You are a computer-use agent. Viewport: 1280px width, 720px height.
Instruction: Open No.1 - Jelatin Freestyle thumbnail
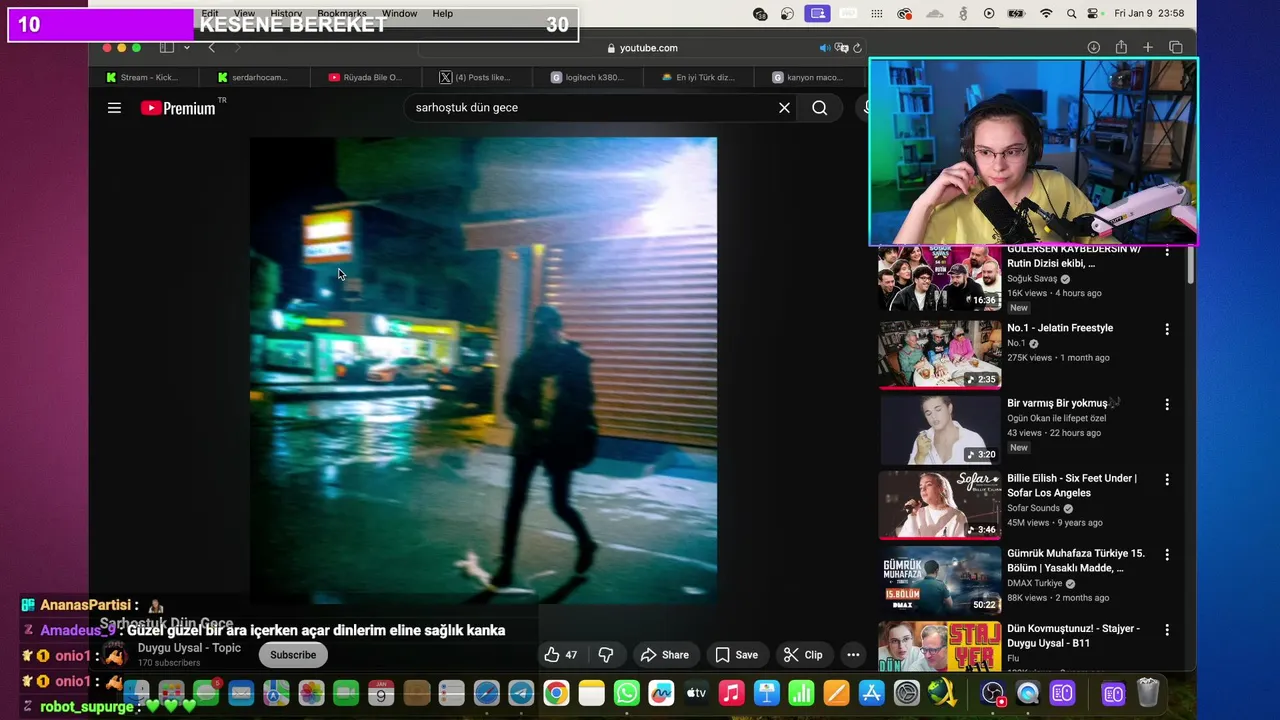(x=940, y=354)
